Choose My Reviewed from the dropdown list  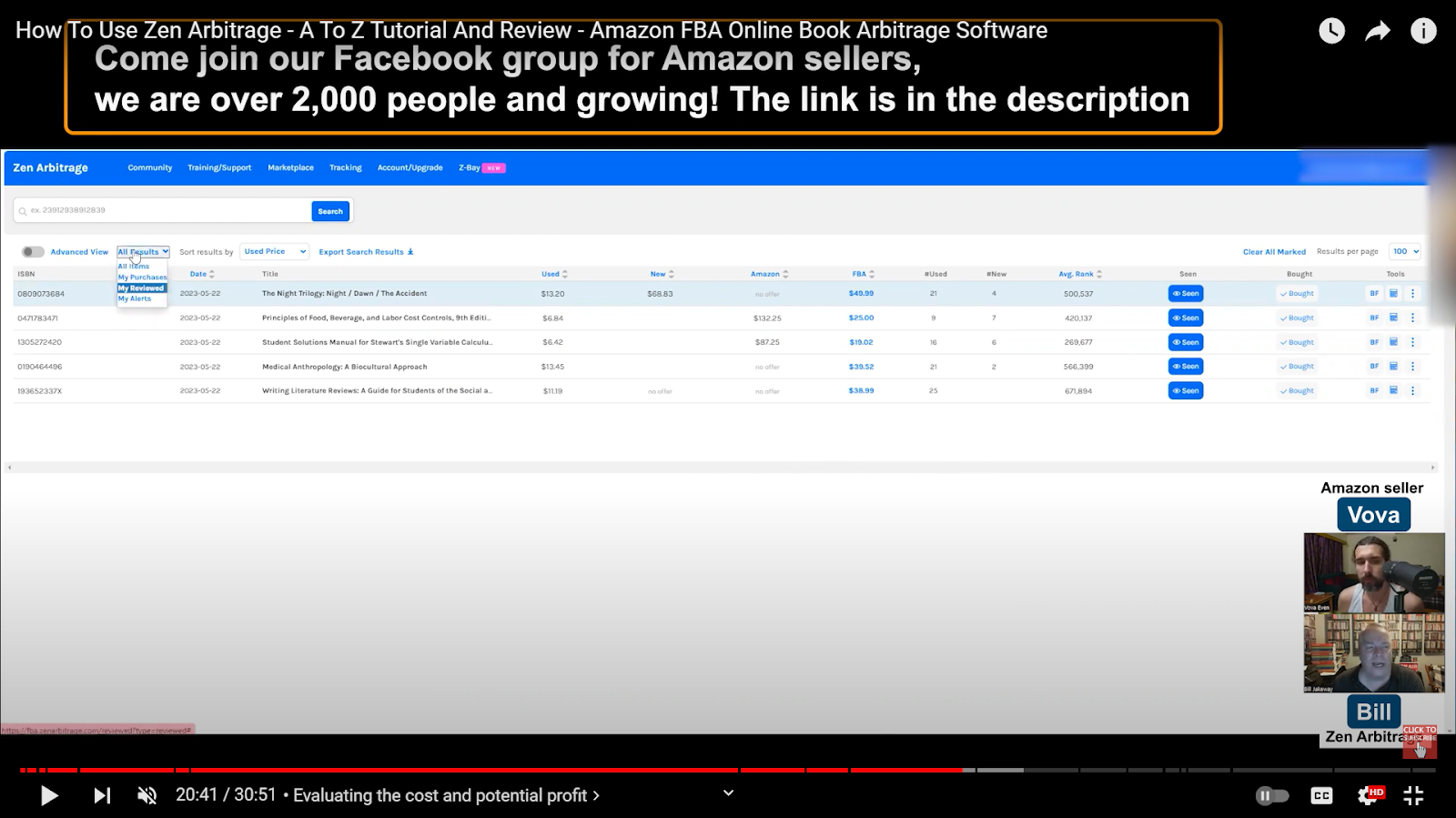tap(141, 288)
